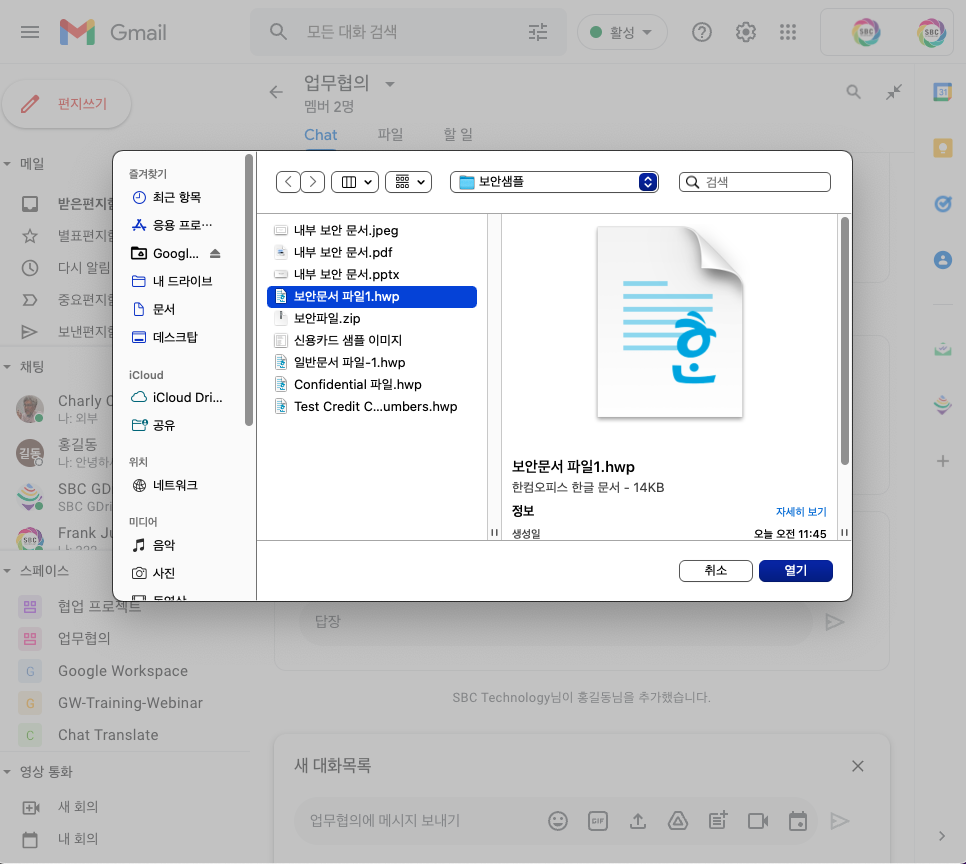Image resolution: width=966 pixels, height=864 pixels.
Task: Collapse the chat view with the arrows icon
Action: (x=894, y=92)
